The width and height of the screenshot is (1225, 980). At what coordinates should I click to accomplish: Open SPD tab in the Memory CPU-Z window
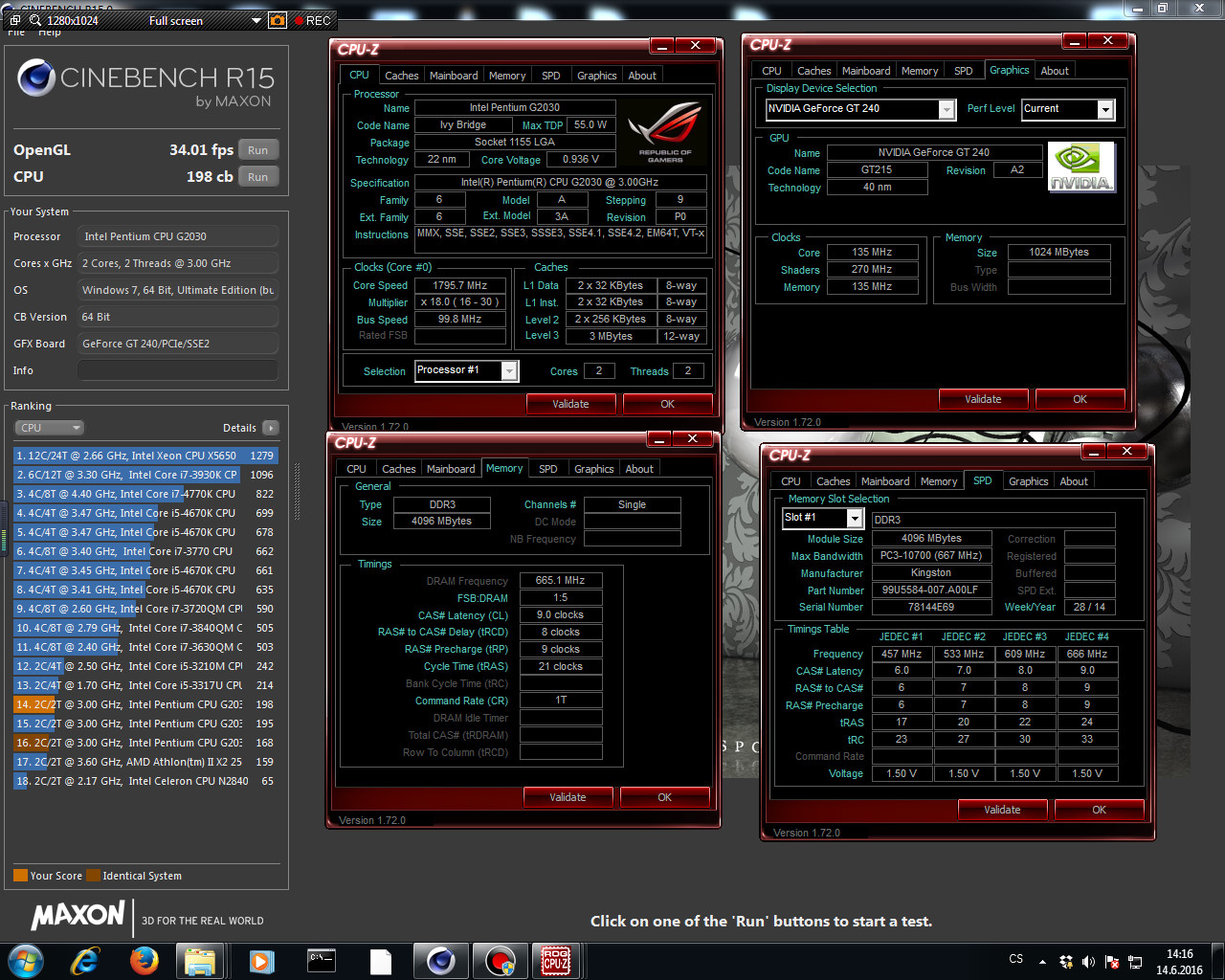pyautogui.click(x=547, y=469)
